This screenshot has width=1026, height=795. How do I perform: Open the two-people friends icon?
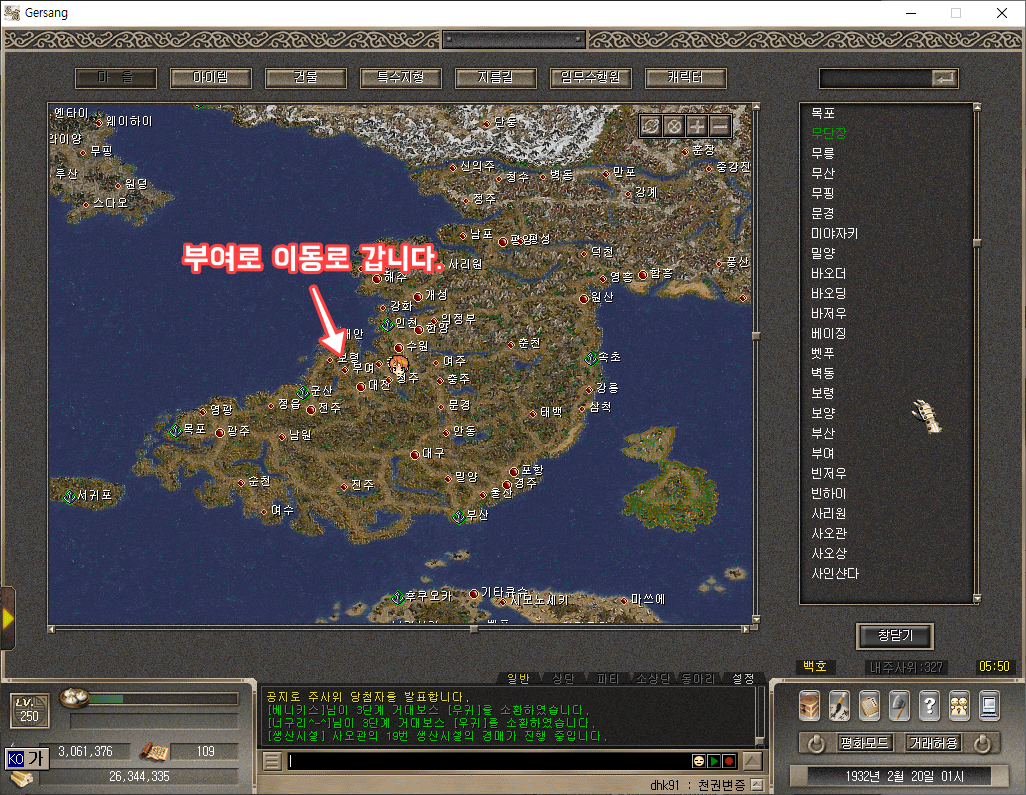click(x=959, y=706)
